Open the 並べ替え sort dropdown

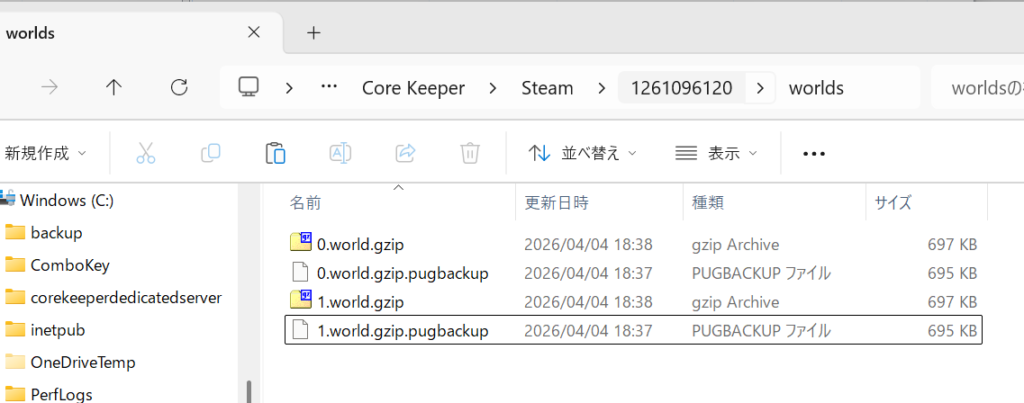pos(582,153)
